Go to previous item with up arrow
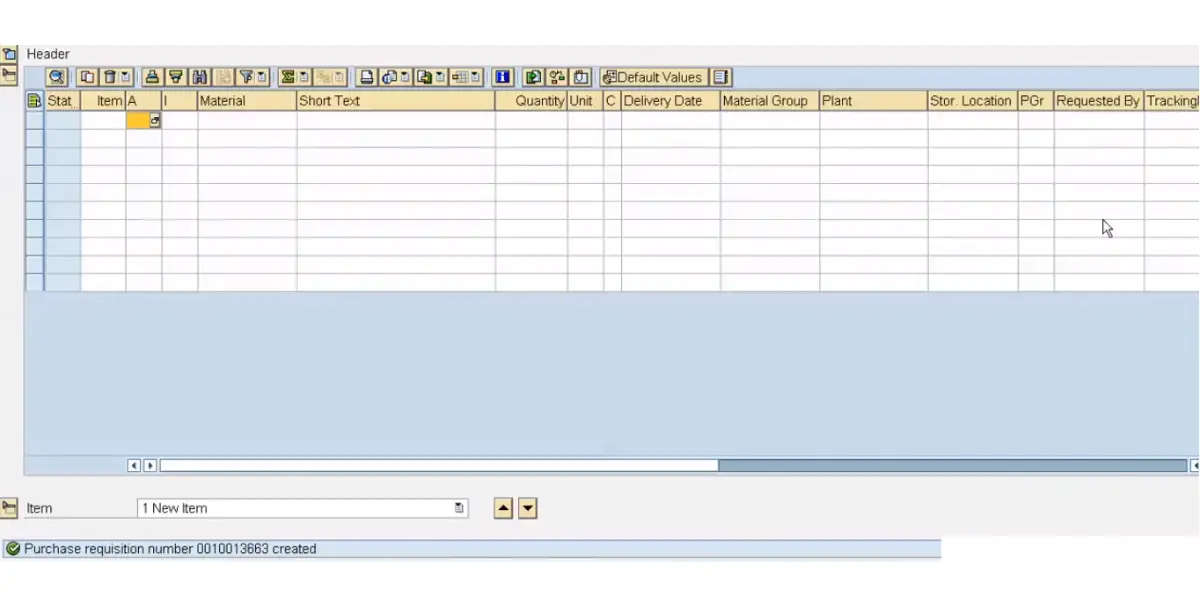 pos(503,508)
